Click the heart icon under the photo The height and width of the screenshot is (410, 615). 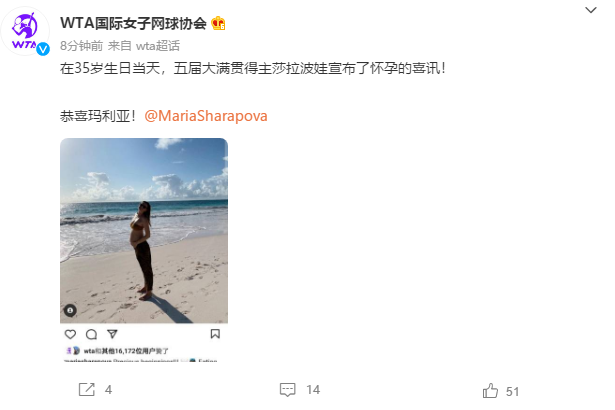(x=70, y=334)
